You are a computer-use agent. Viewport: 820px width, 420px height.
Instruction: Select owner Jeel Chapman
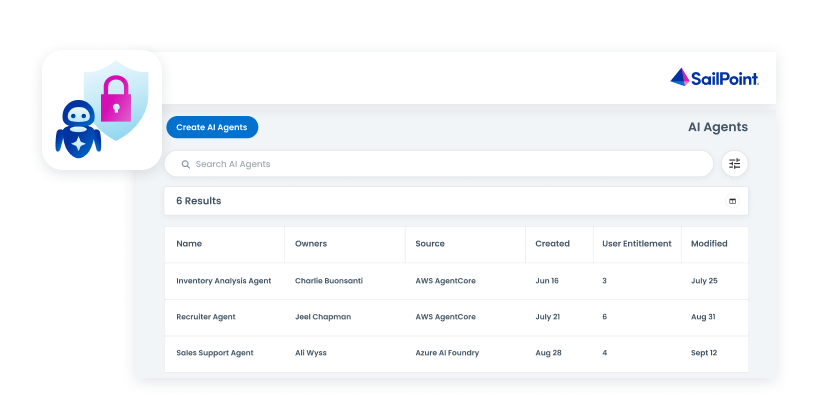(323, 317)
